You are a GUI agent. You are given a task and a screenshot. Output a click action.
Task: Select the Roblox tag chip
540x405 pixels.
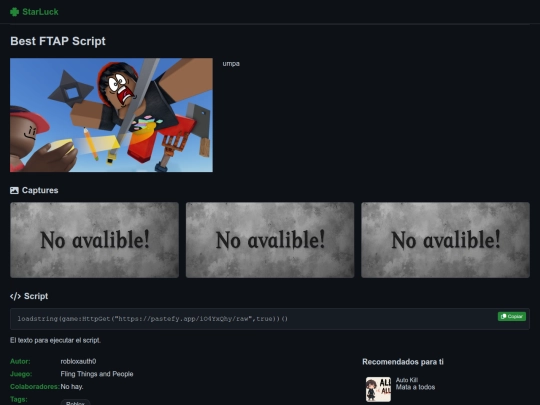(x=75, y=403)
